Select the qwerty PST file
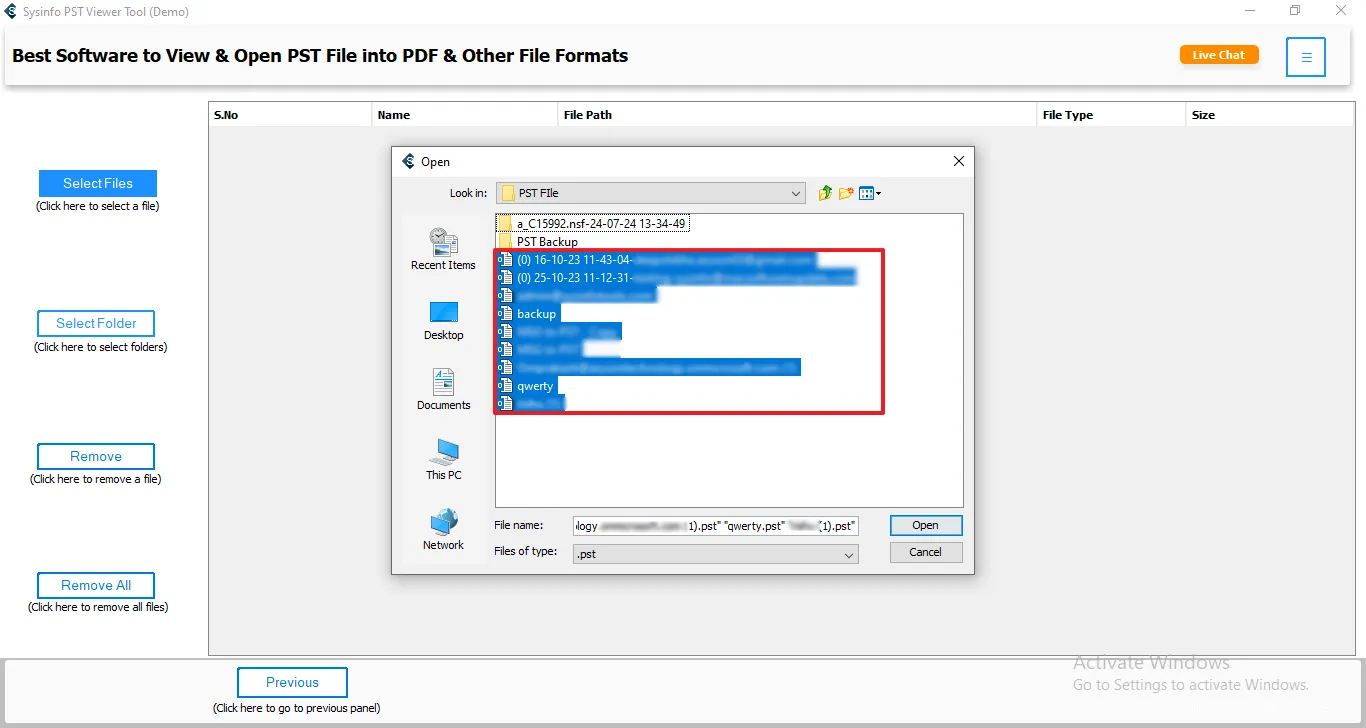 (527, 386)
